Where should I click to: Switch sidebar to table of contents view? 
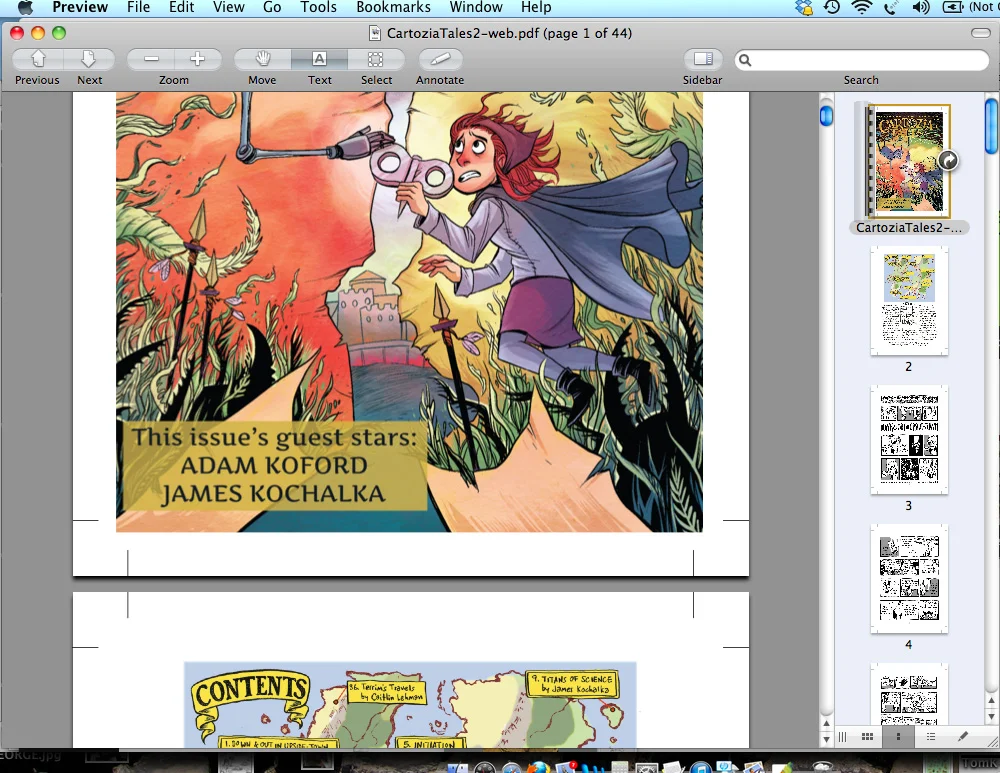(930, 737)
